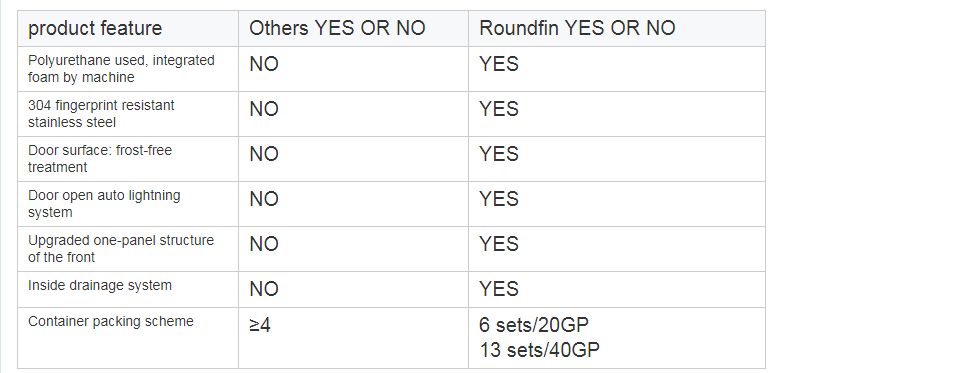Click the 'Roundfin YES OR NO' header

[x=616, y=28]
